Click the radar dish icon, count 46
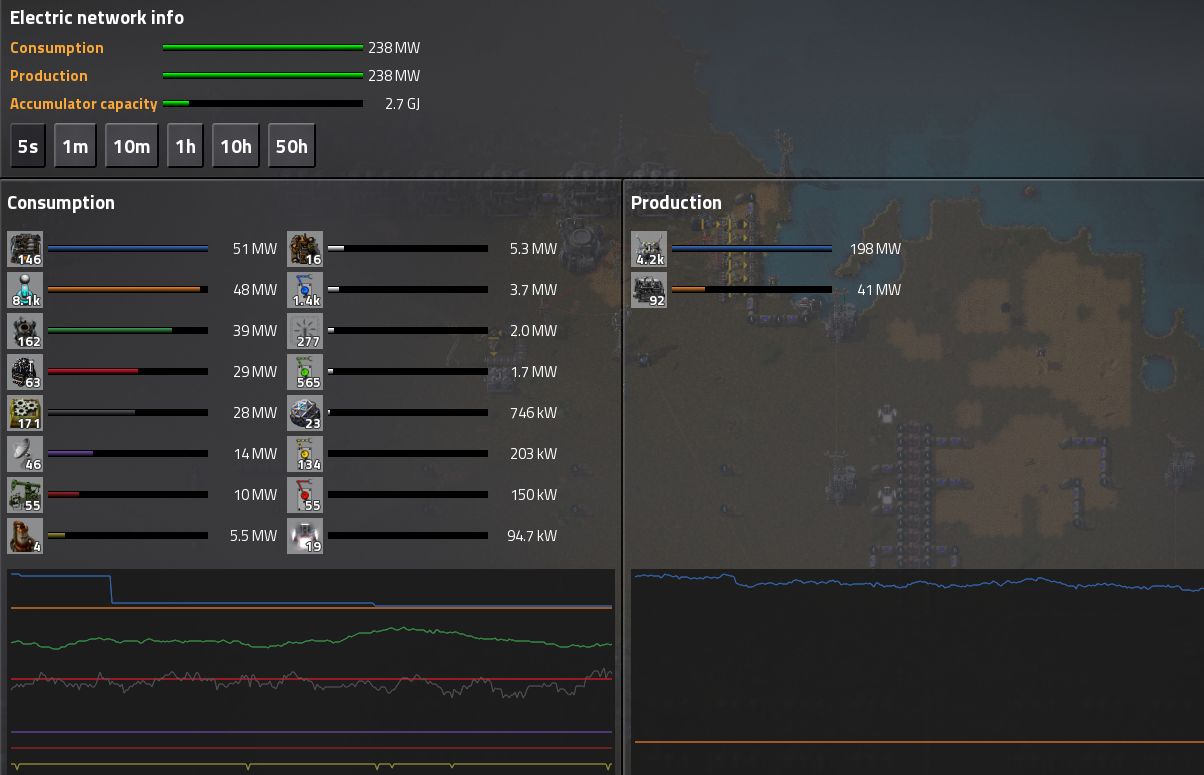The height and width of the screenshot is (775, 1204). (25, 454)
